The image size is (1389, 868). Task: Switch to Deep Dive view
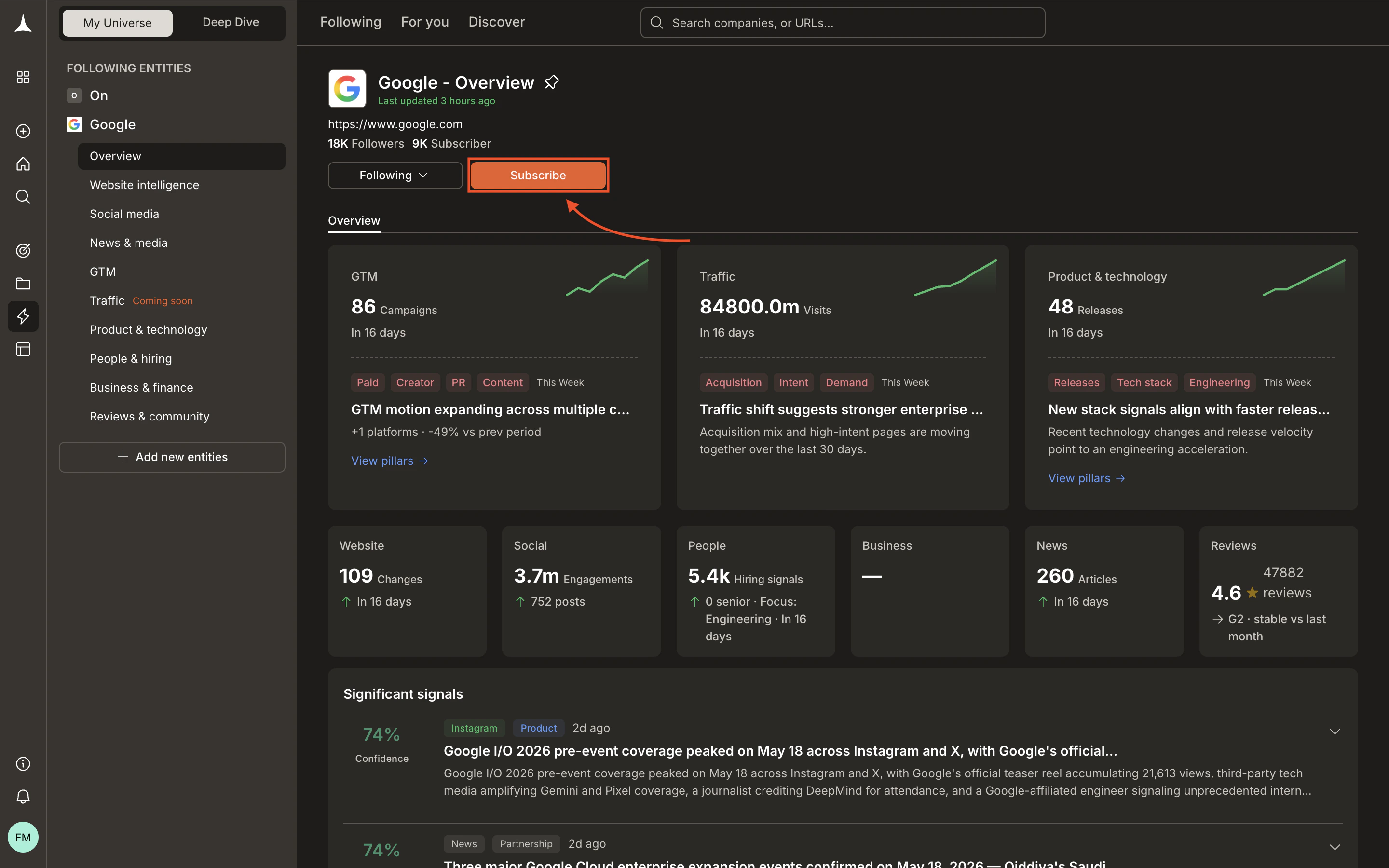pyautogui.click(x=231, y=22)
